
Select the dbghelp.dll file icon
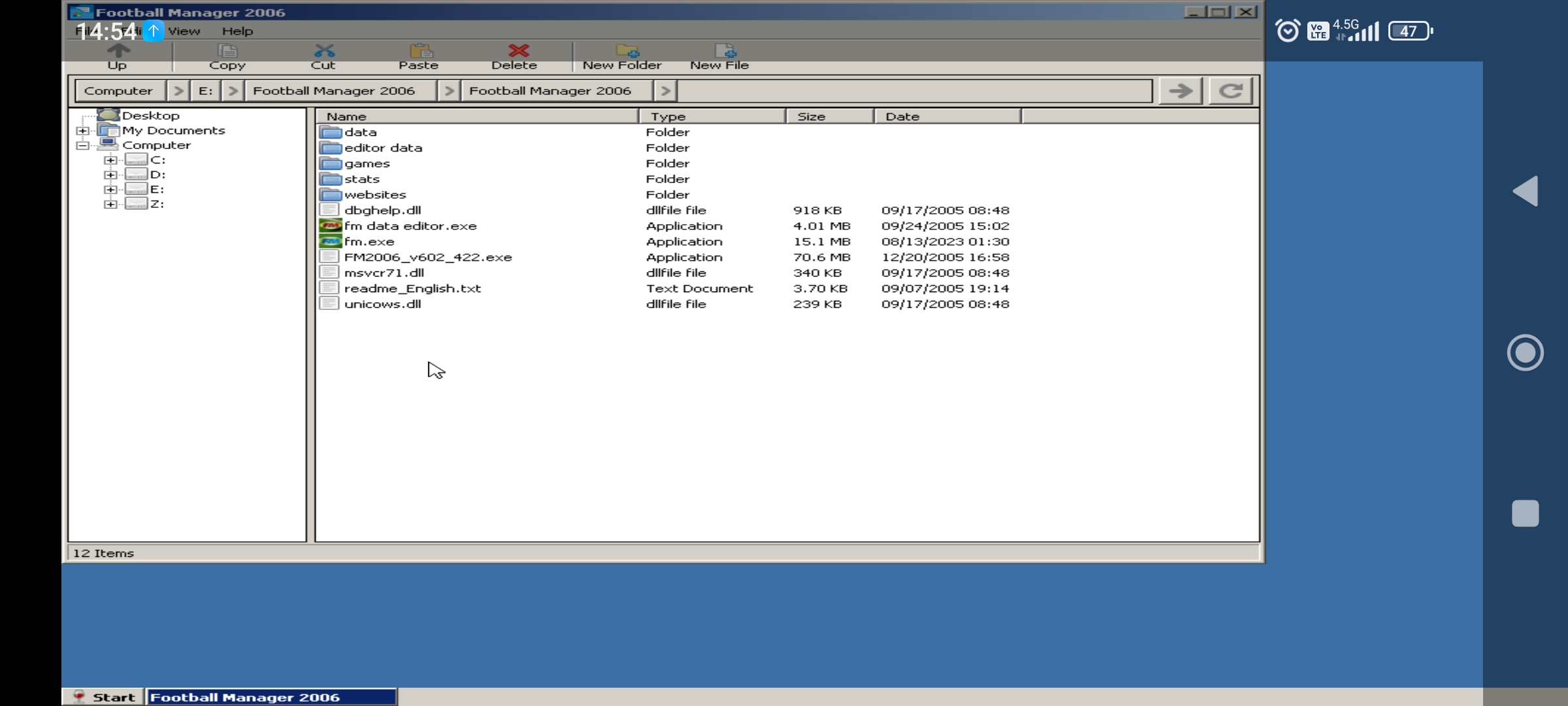coord(329,210)
